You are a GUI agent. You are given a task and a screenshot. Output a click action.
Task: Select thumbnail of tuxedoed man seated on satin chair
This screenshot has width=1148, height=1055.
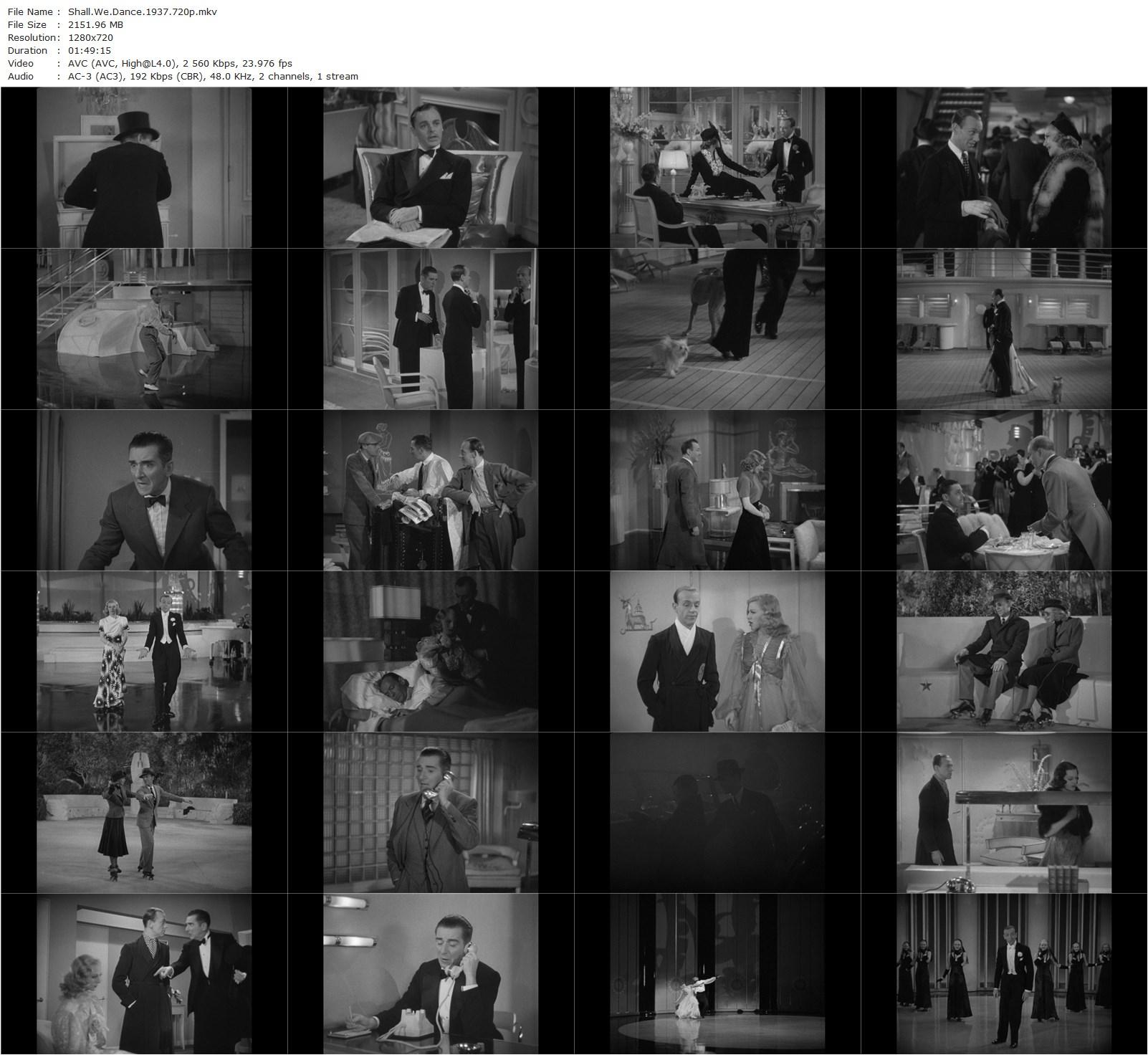tap(431, 168)
